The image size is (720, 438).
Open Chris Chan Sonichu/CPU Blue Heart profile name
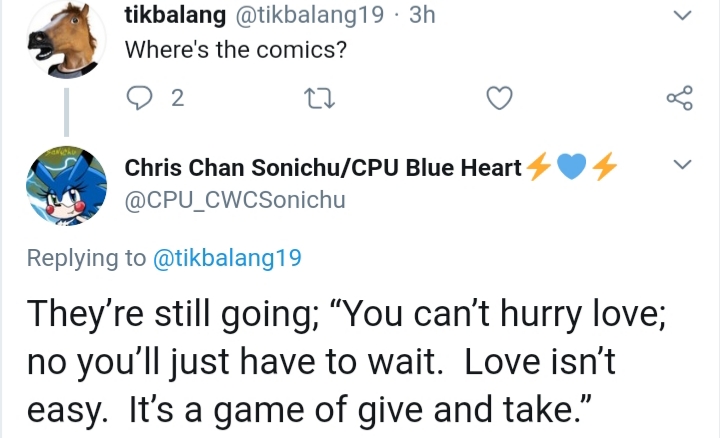coord(323,168)
